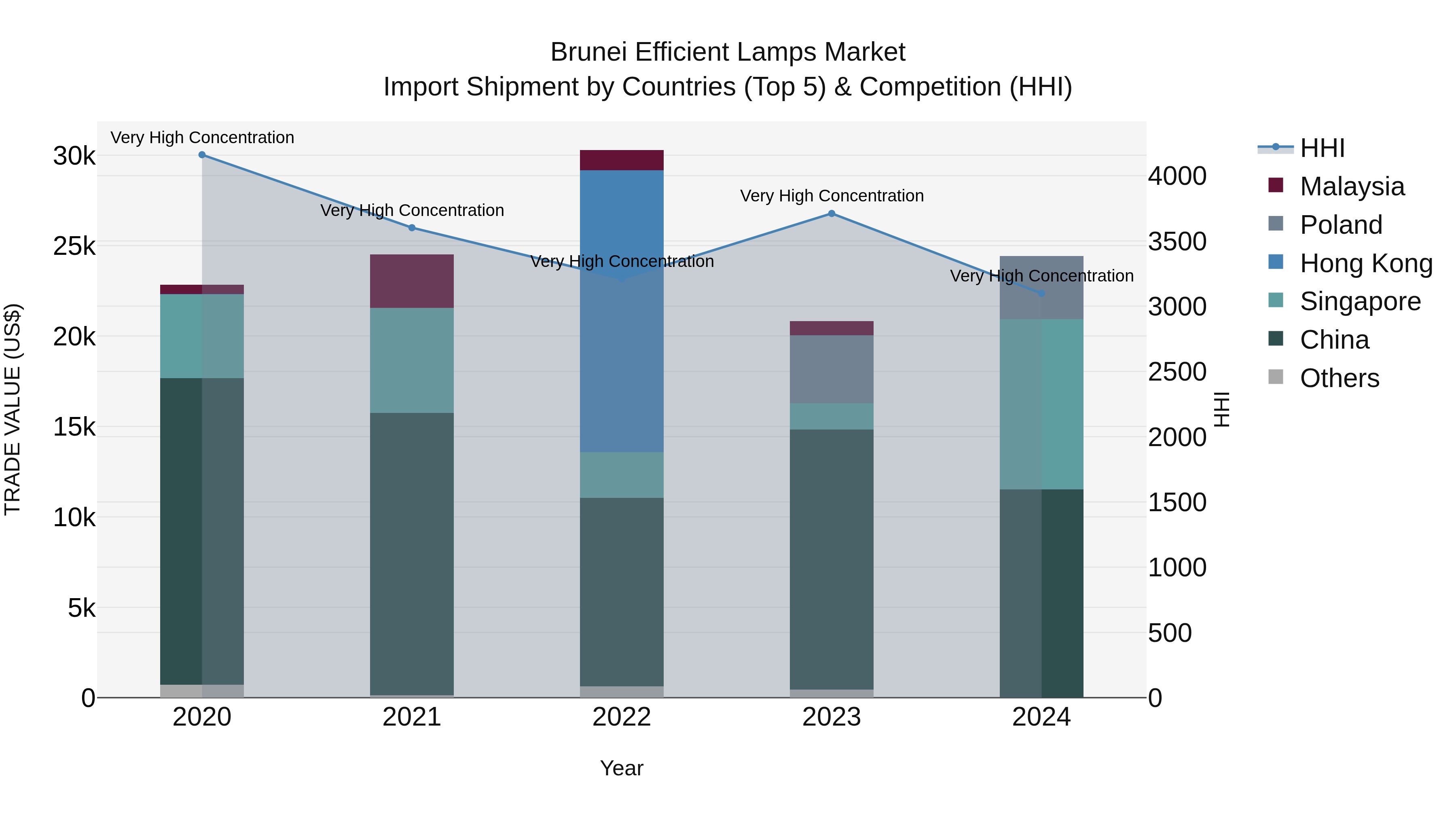Toggle Poland series in legend
1456x819 pixels.
point(1325,225)
